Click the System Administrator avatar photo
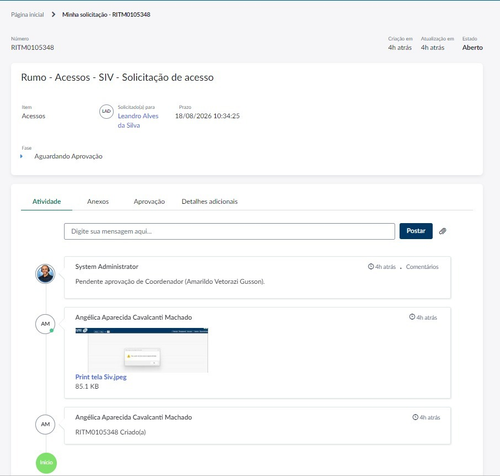The image size is (500, 476). (45, 274)
